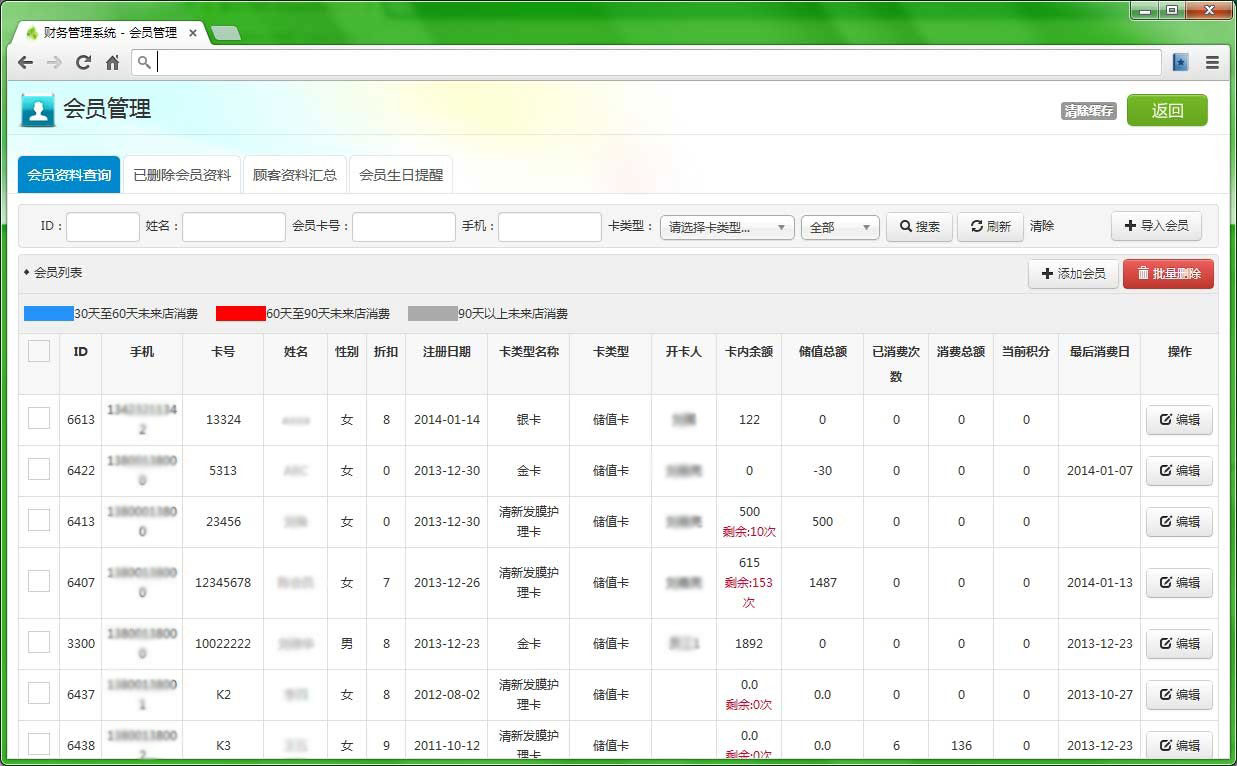Click the browser reload icon
Viewport: 1237px width, 766px height.
[x=84, y=62]
